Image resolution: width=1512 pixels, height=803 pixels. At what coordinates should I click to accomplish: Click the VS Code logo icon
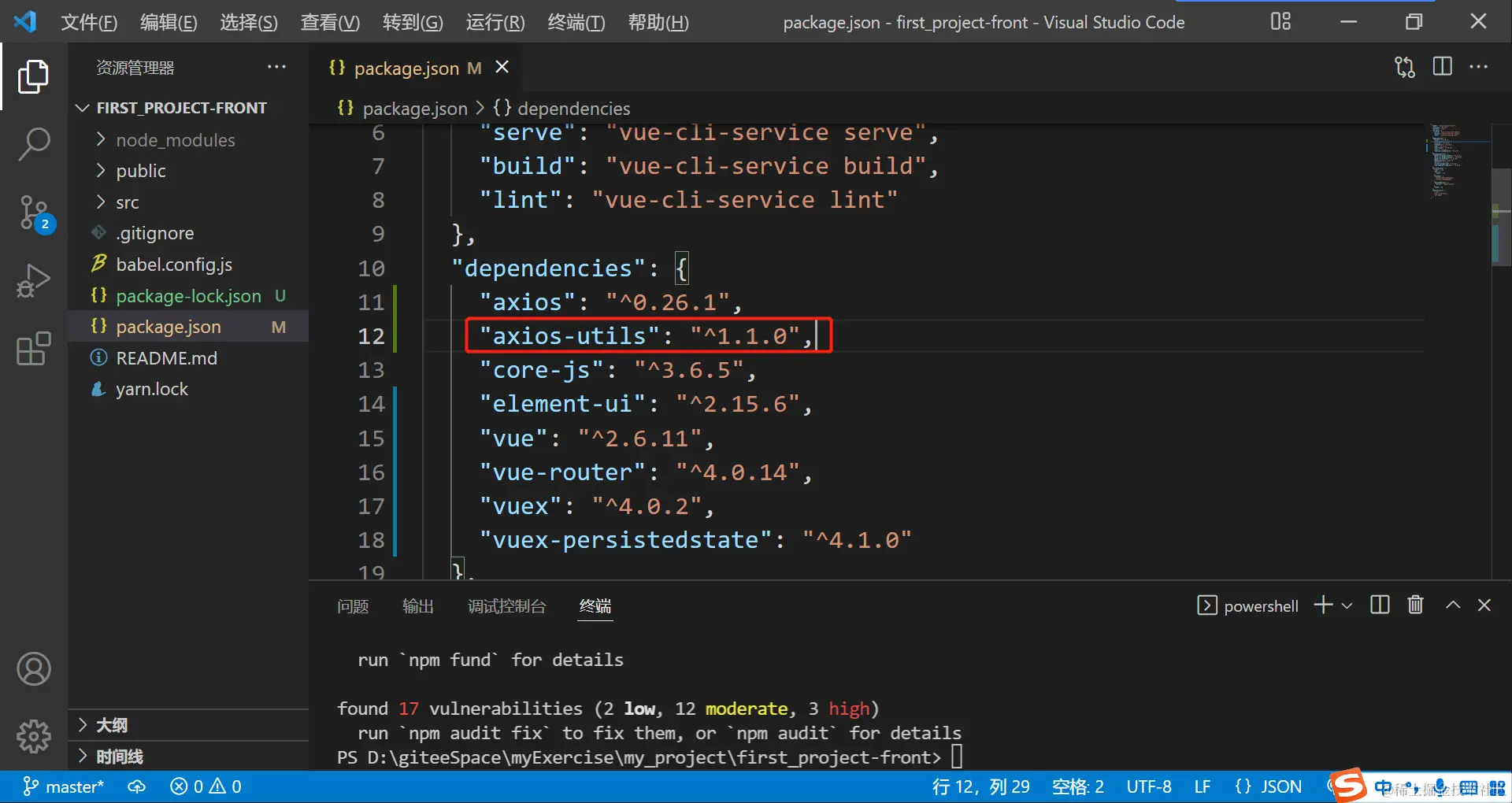[25, 21]
